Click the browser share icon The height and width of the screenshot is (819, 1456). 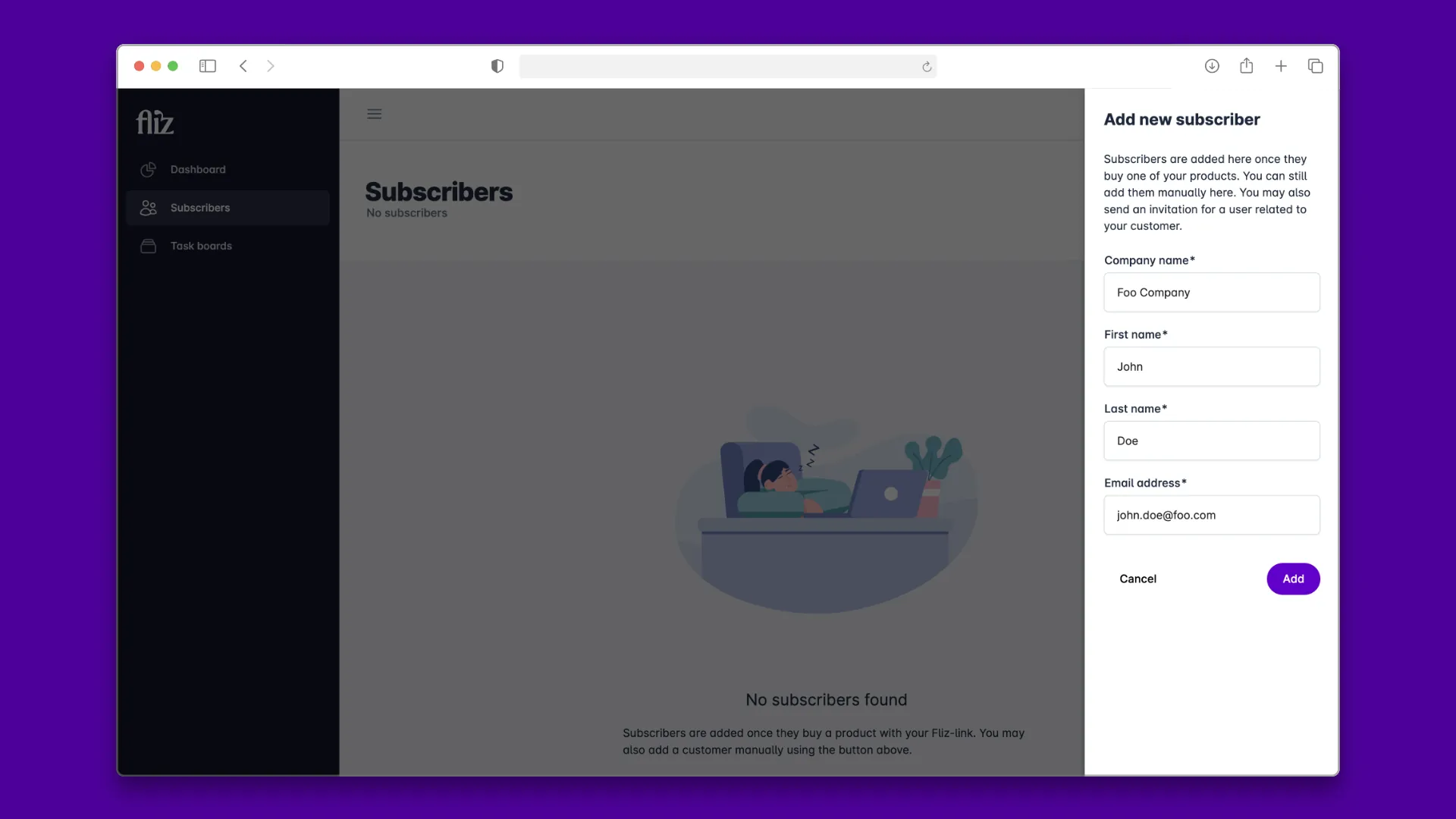click(1246, 66)
